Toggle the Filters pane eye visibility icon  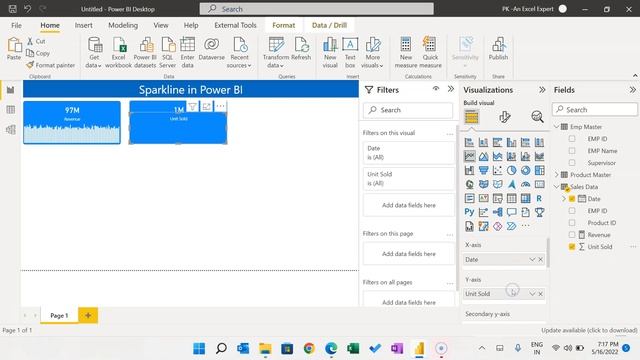(436, 89)
